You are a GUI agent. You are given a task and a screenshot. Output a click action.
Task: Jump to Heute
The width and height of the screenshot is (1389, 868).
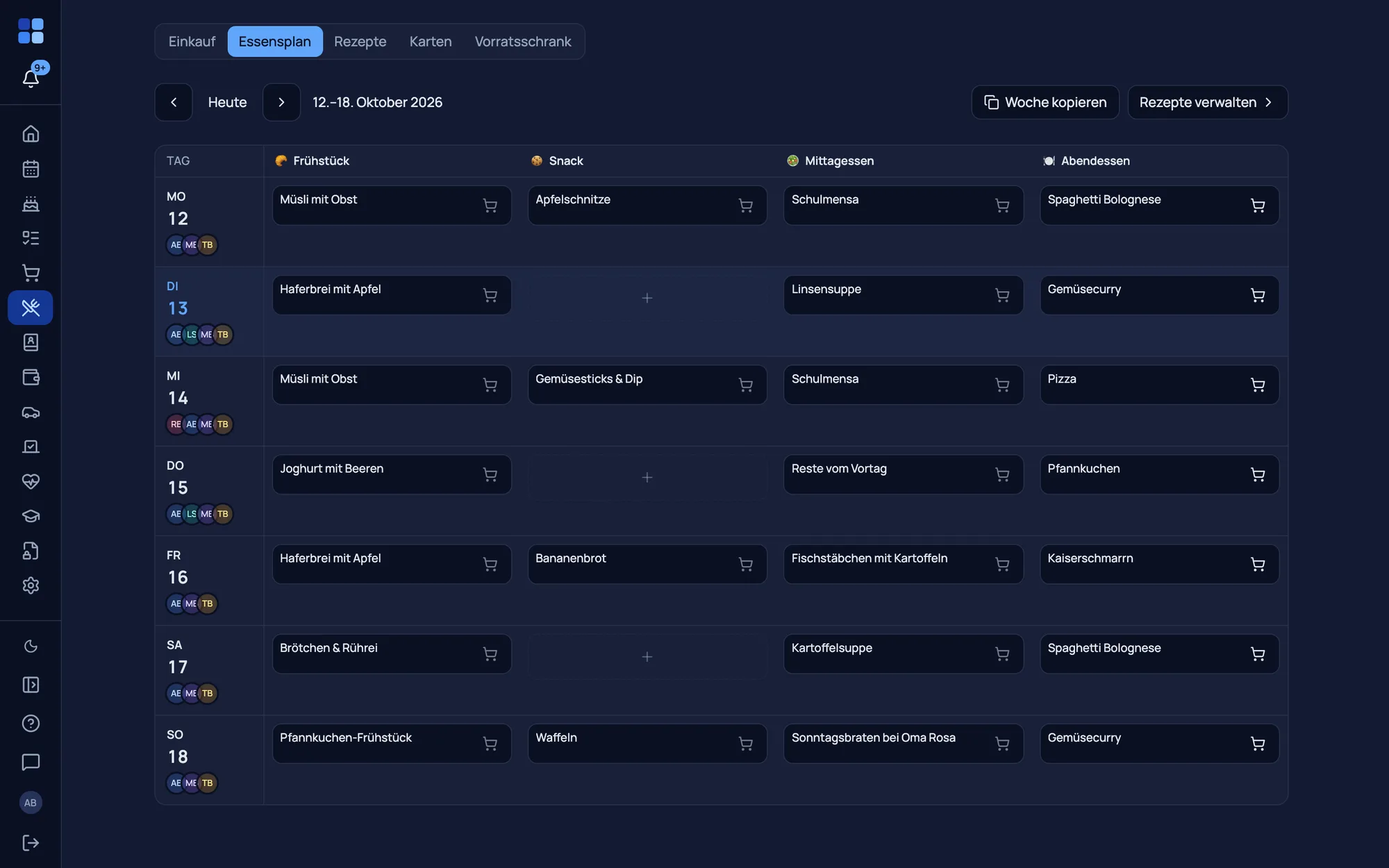[227, 102]
